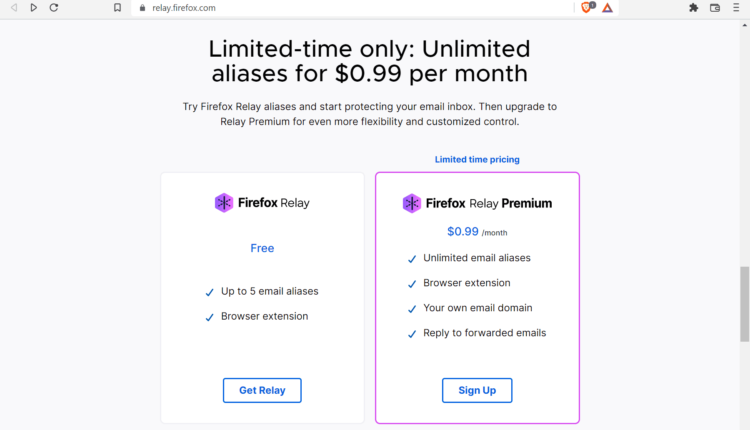Open the browser hamburger menu
This screenshot has width=750, height=430.
(x=736, y=8)
